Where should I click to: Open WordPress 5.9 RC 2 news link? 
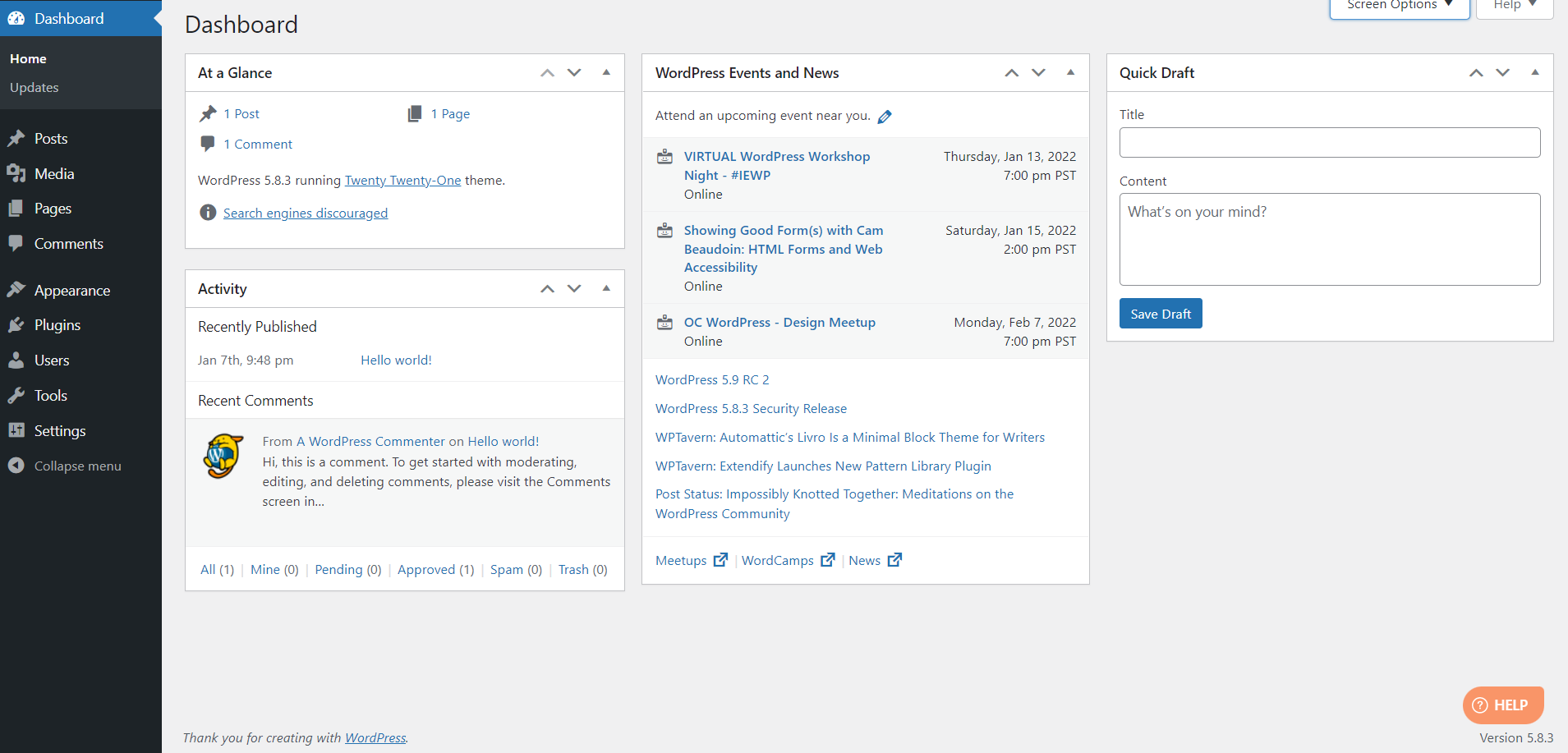pyautogui.click(x=712, y=380)
